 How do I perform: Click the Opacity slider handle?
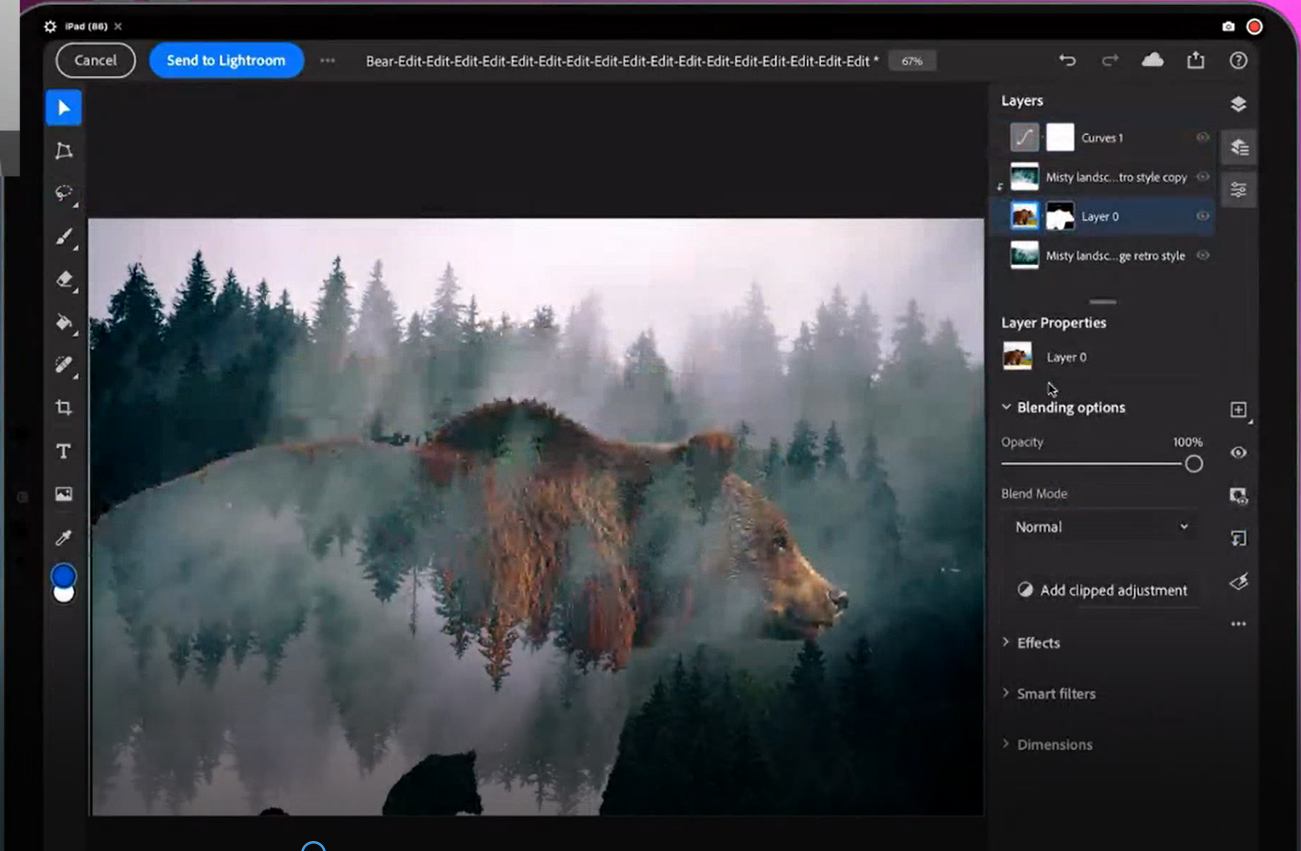pos(1193,464)
